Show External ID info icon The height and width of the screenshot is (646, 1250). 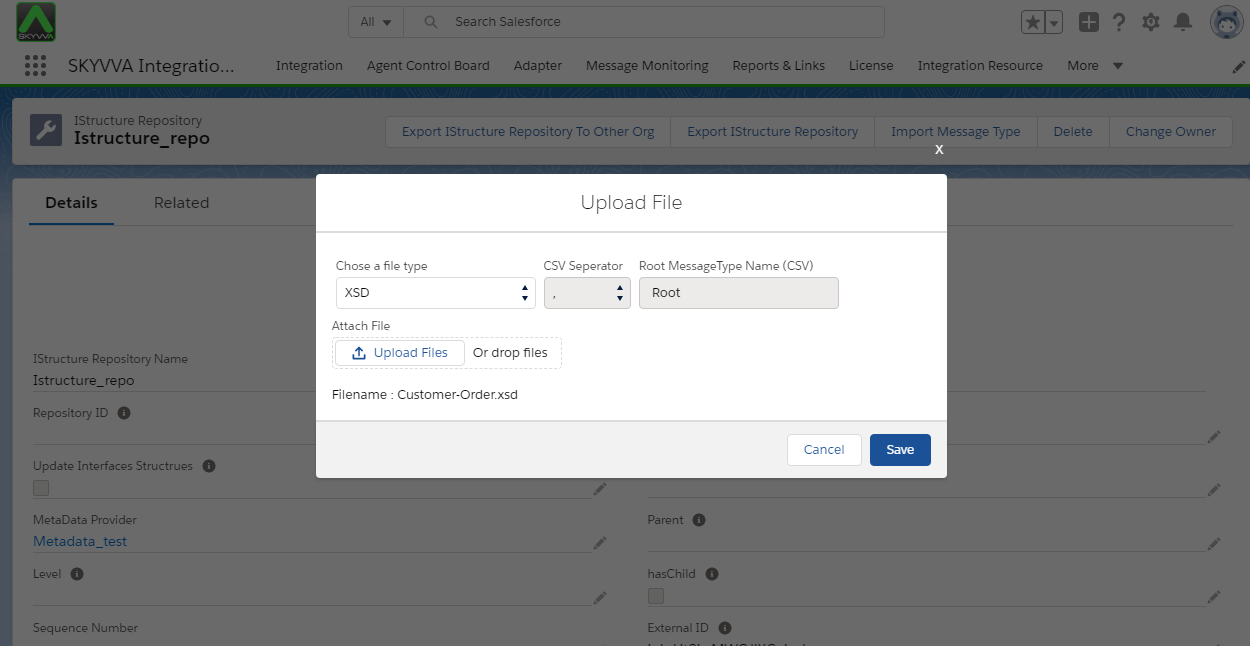[725, 628]
